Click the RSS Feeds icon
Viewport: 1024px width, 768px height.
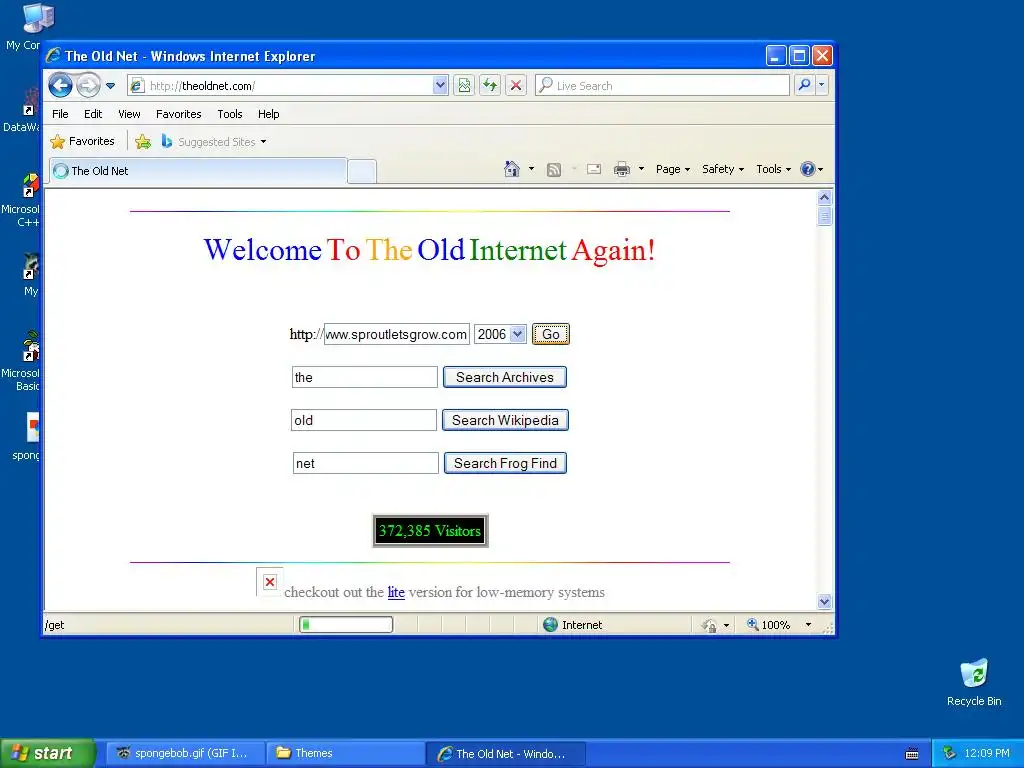click(x=554, y=170)
